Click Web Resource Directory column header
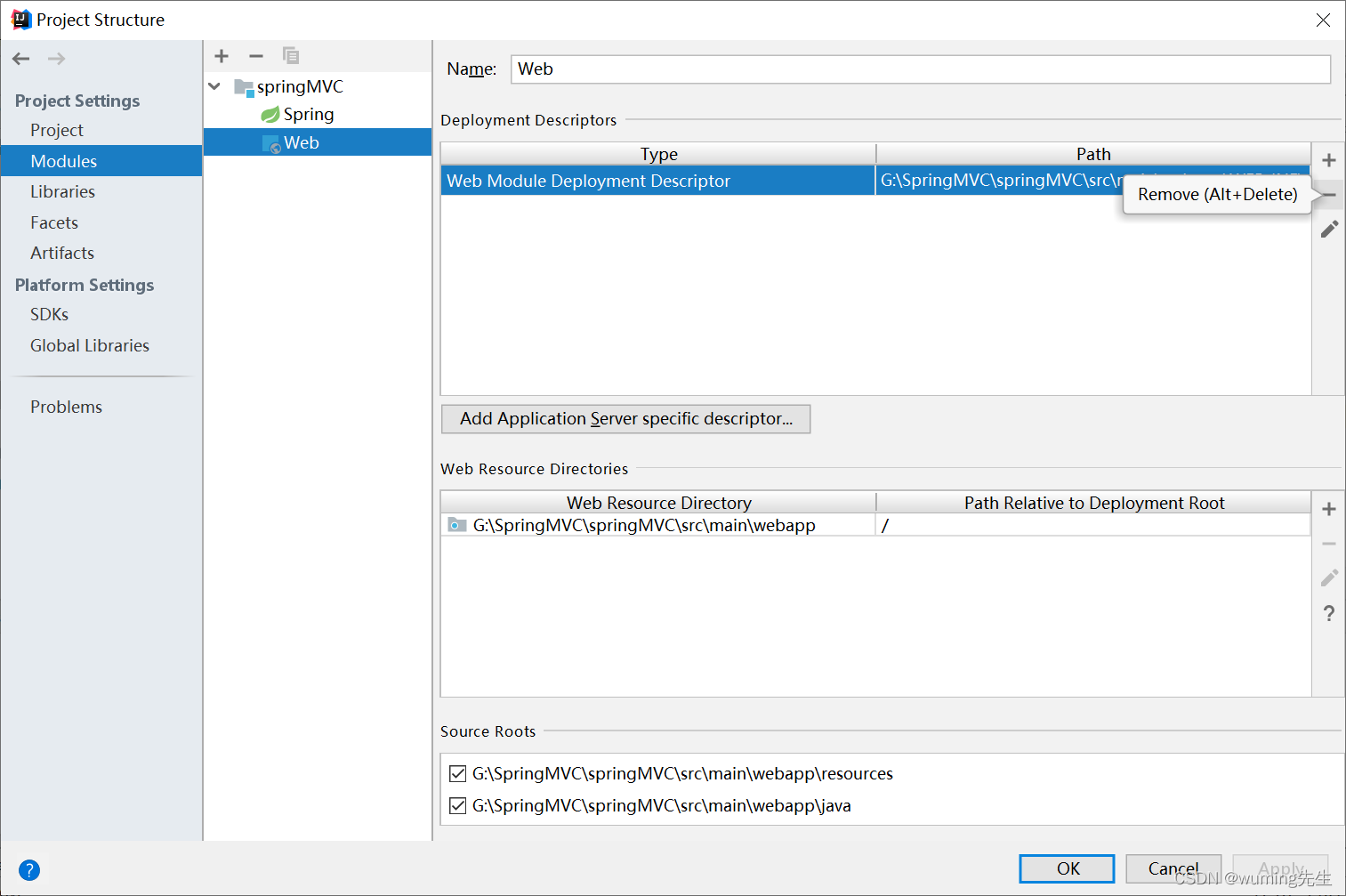This screenshot has width=1346, height=896. click(x=658, y=503)
